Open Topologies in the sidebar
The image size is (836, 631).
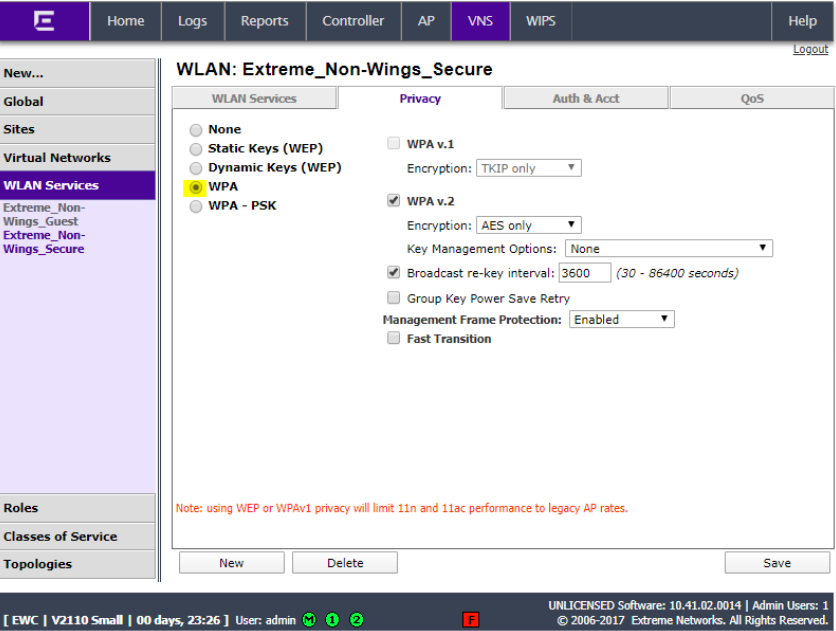tap(77, 564)
